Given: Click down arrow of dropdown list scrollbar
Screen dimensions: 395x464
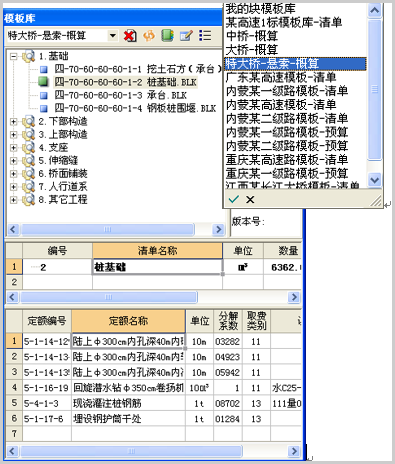Looking at the screenshot, I should [375, 180].
